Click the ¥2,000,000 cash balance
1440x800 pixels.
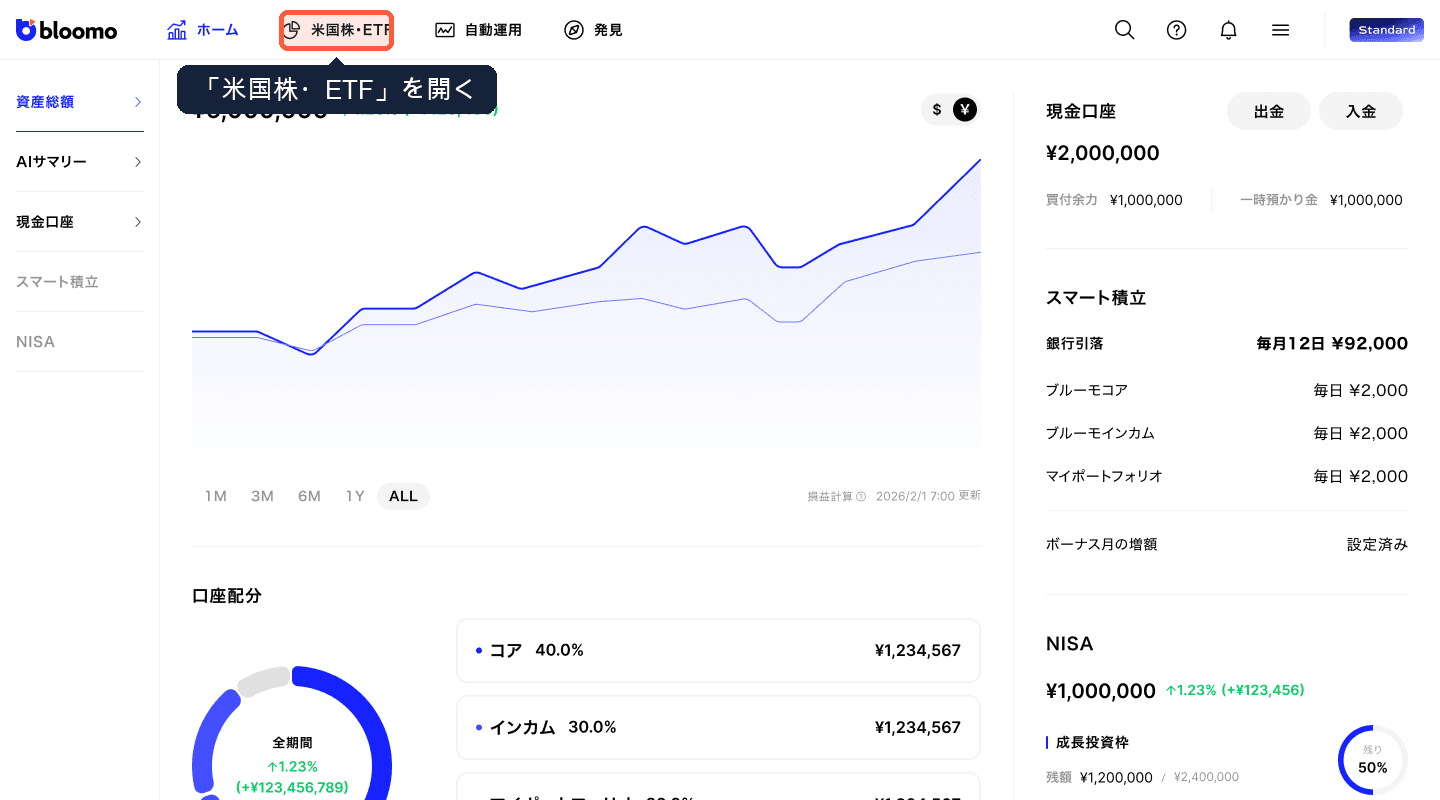point(1103,153)
